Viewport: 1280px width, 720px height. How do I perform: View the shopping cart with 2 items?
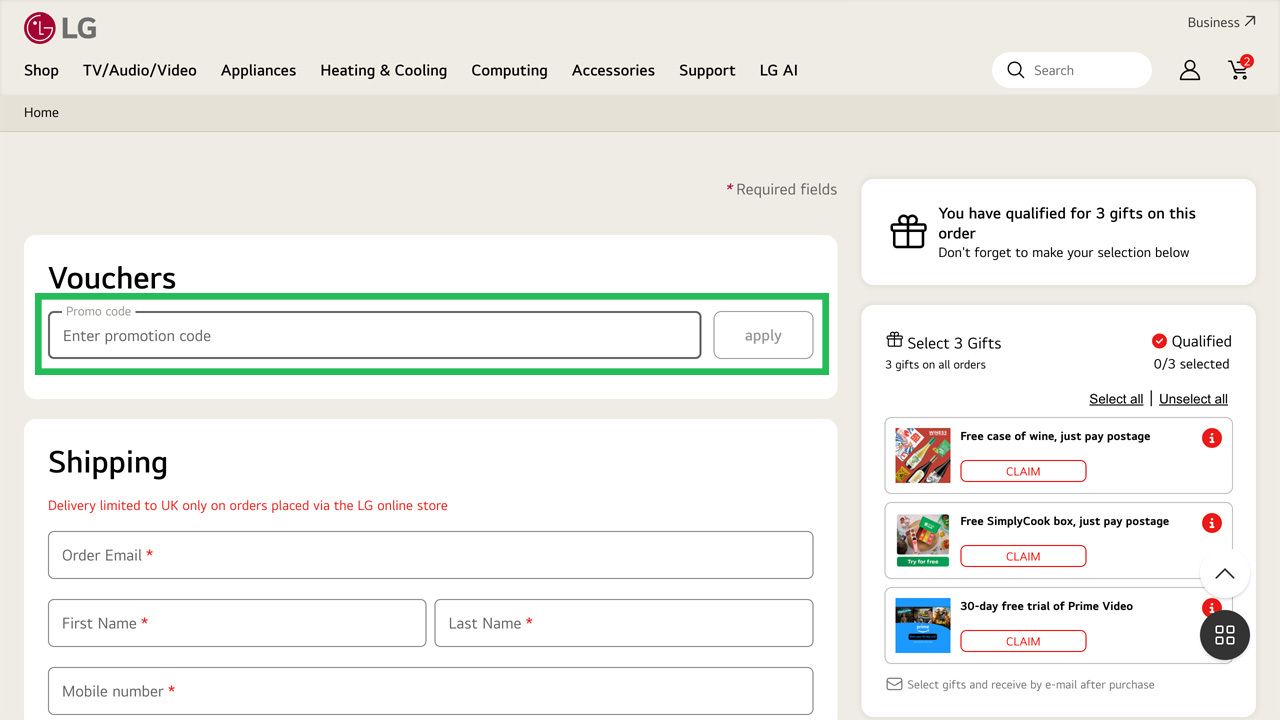point(1238,70)
